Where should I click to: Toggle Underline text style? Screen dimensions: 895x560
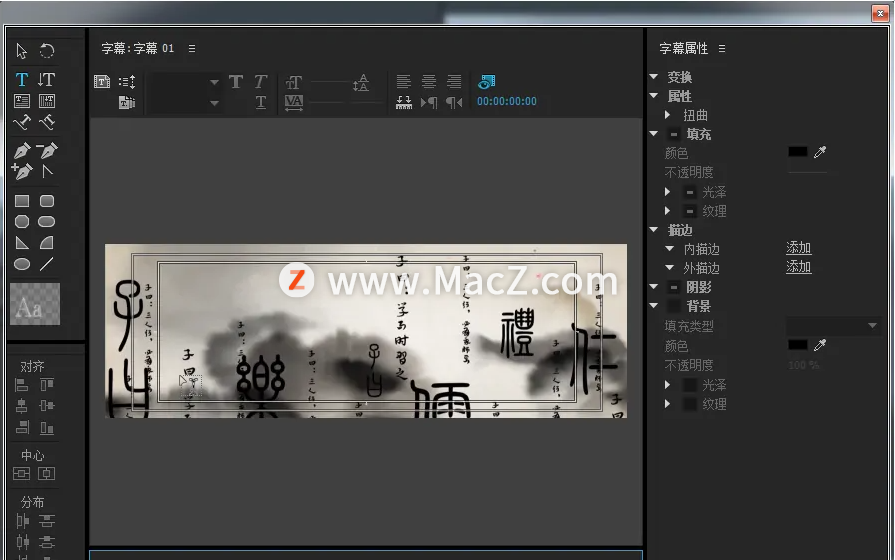260,102
